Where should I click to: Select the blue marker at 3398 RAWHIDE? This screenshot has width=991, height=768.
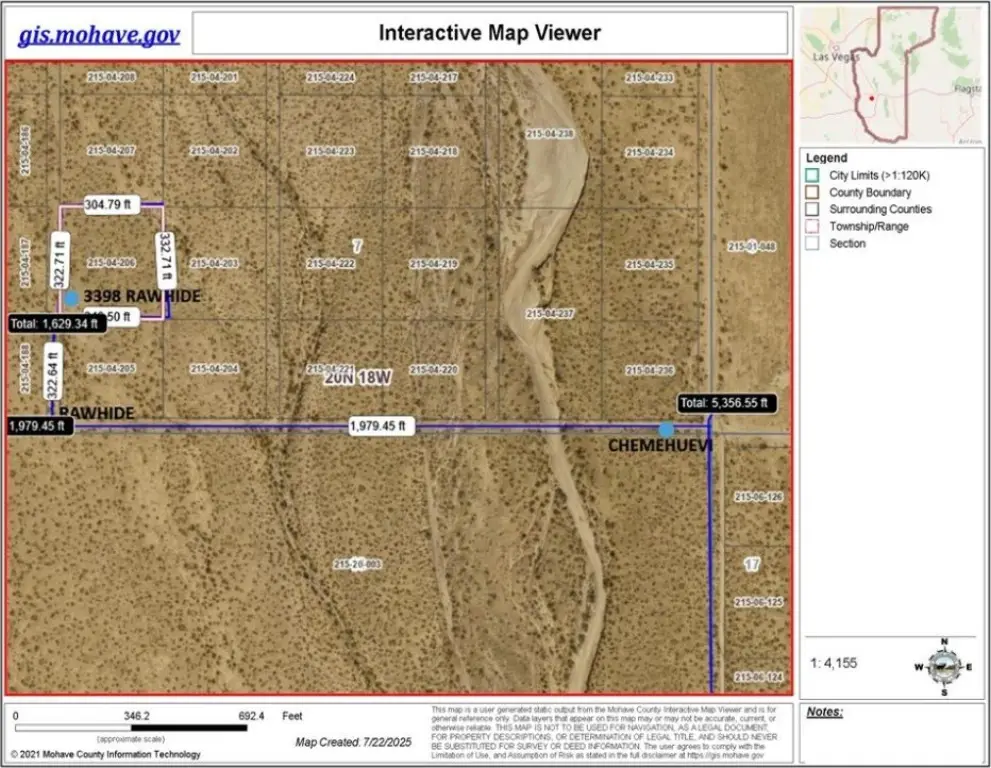coord(71,298)
